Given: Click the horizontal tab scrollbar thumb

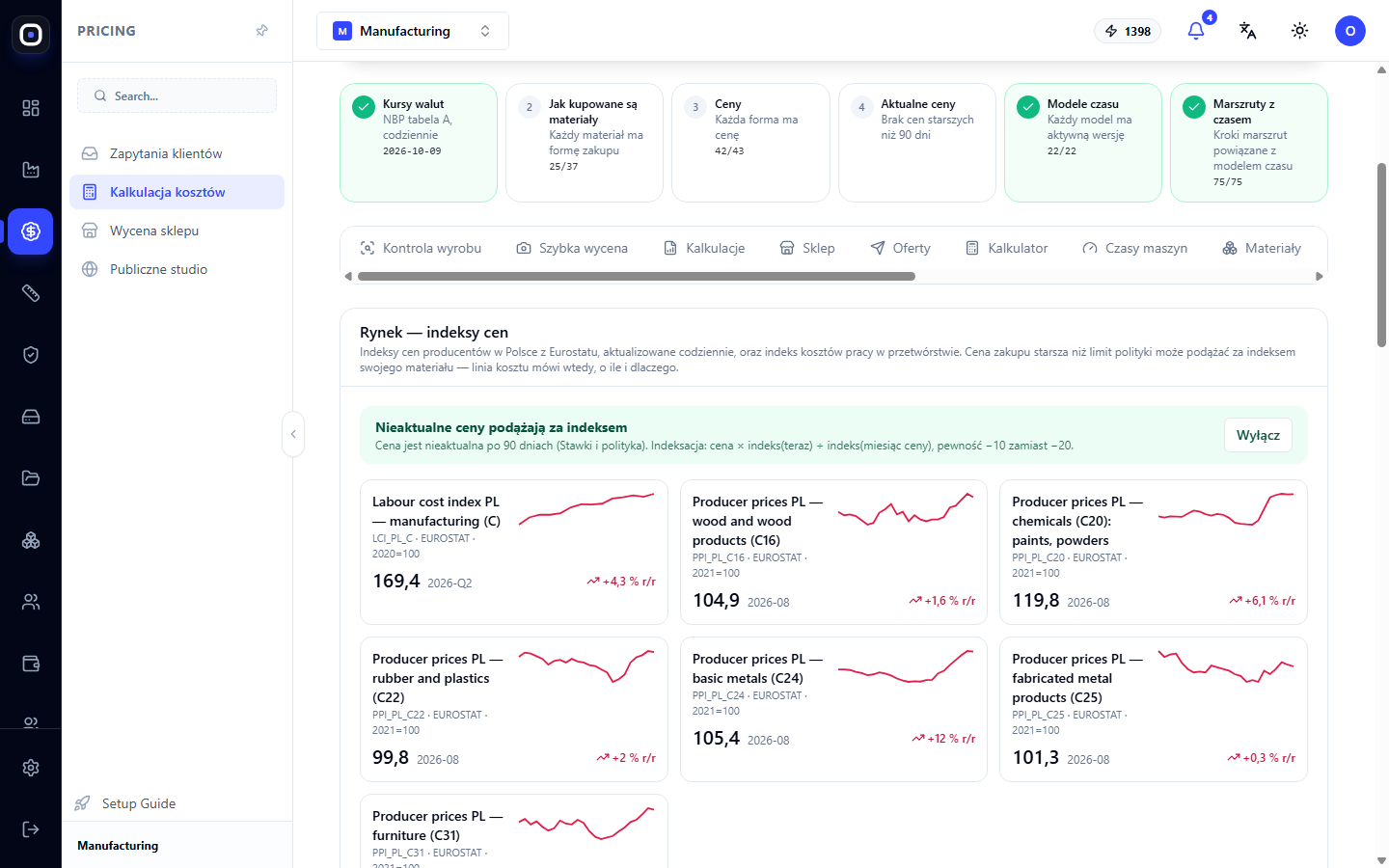Looking at the screenshot, I should pos(637,277).
